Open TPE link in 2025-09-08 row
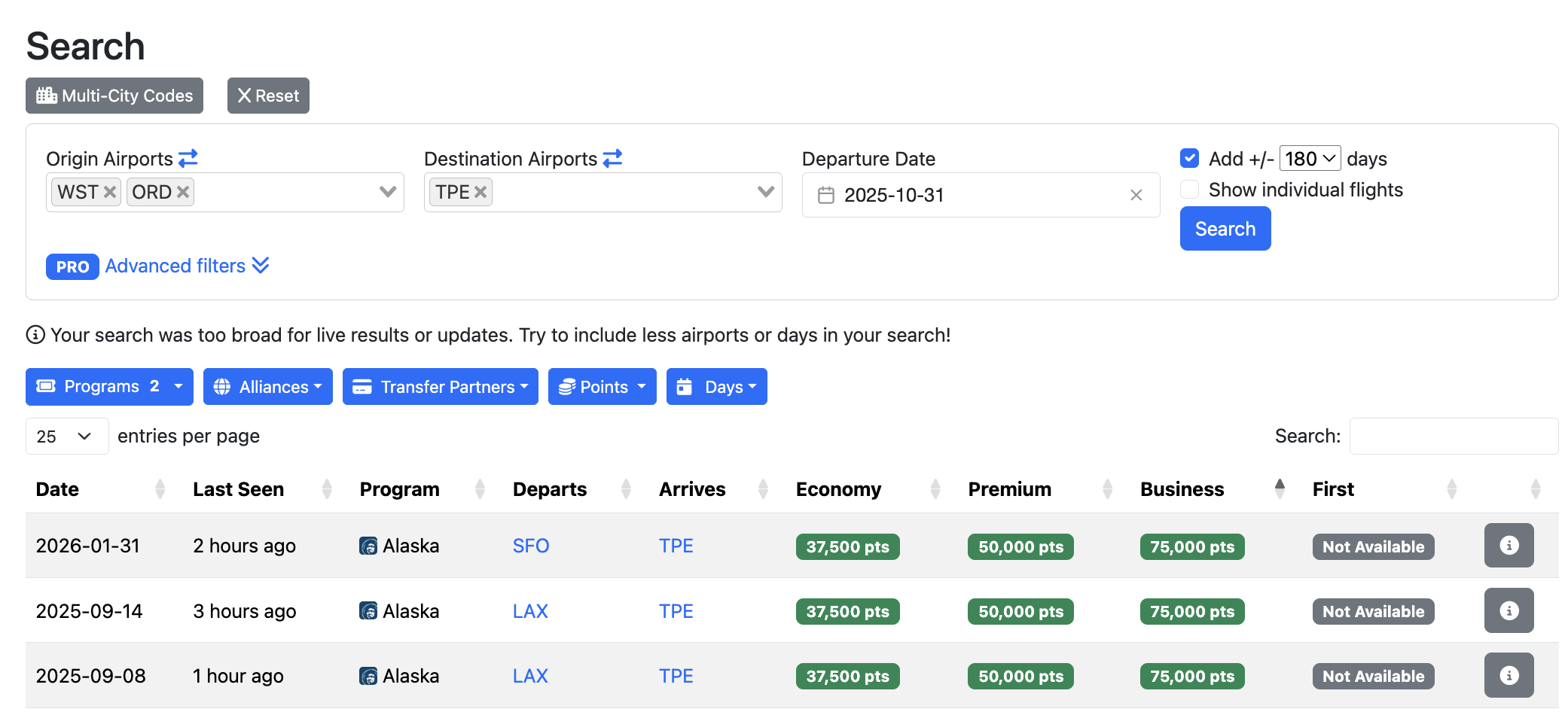Viewport: 1568px width, 715px height. 676,675
